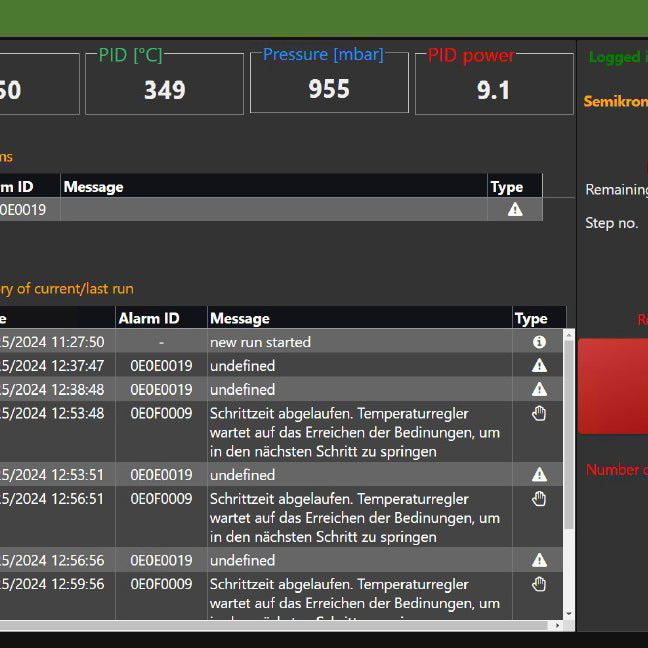Click alarm ID 0E0E0019 on the 12:53:51 row
The image size is (648, 648).
(x=161, y=474)
